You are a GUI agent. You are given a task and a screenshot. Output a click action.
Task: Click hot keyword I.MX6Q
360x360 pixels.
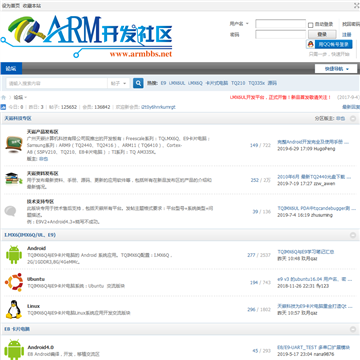coord(195,83)
